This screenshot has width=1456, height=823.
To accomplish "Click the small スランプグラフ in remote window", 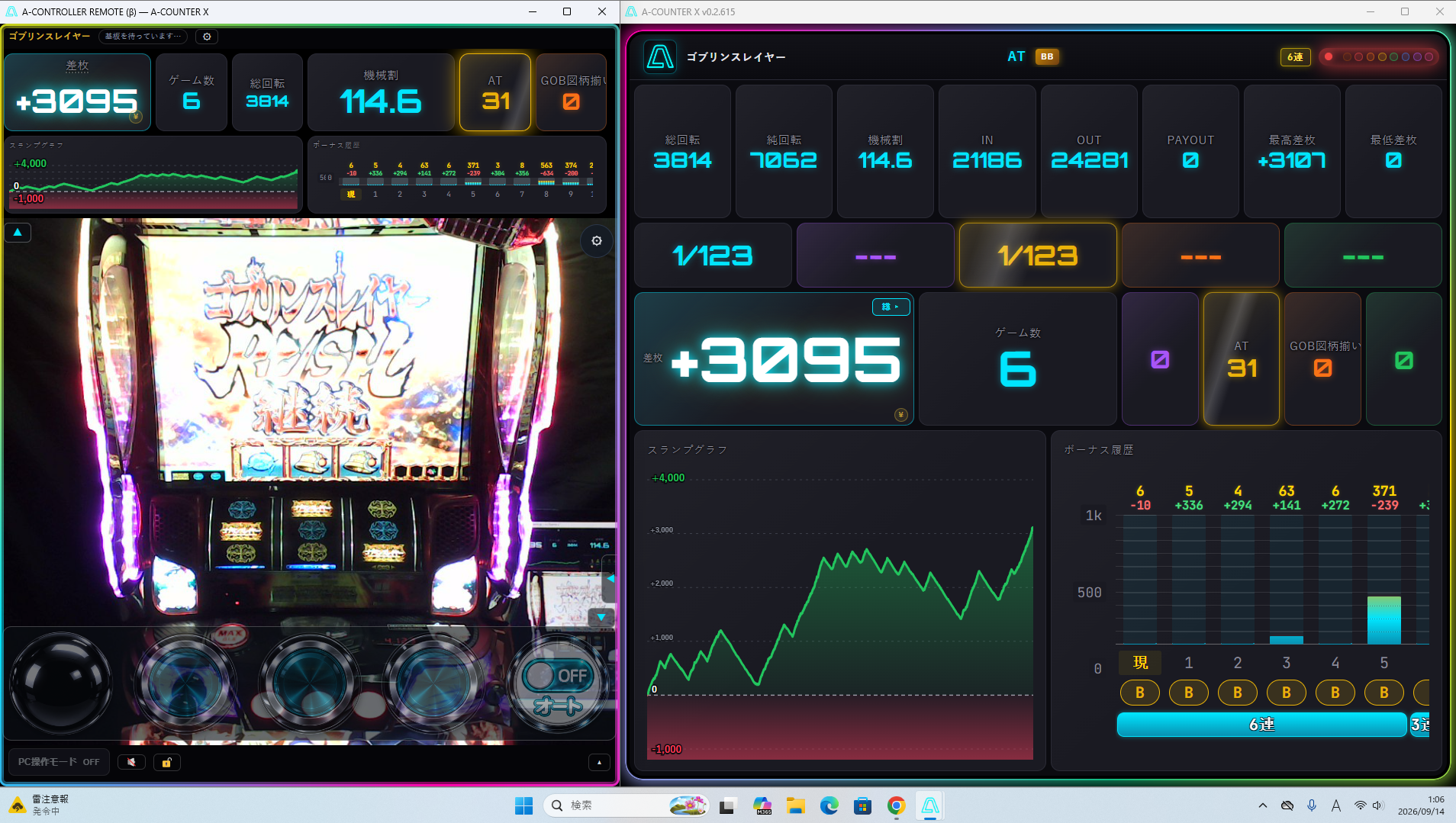I will [x=153, y=175].
